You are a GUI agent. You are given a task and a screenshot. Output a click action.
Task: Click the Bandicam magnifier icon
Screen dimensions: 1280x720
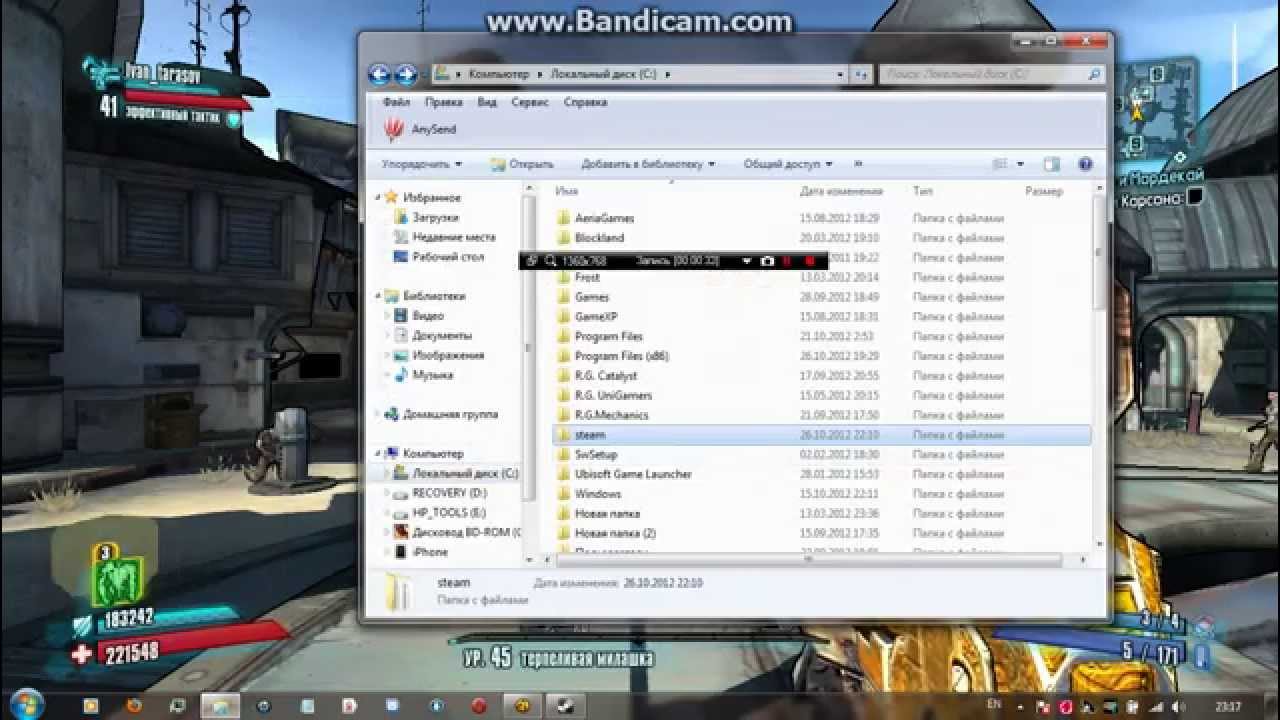(x=550, y=261)
